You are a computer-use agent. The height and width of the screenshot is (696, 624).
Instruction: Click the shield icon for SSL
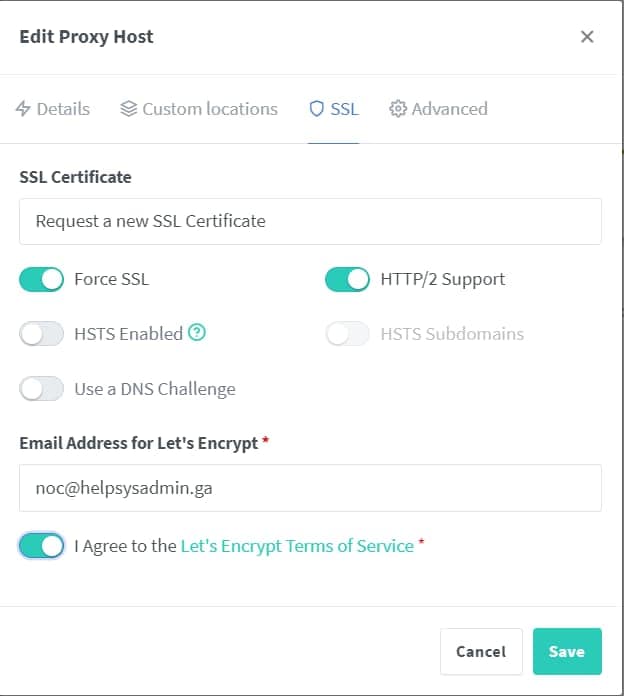[316, 109]
